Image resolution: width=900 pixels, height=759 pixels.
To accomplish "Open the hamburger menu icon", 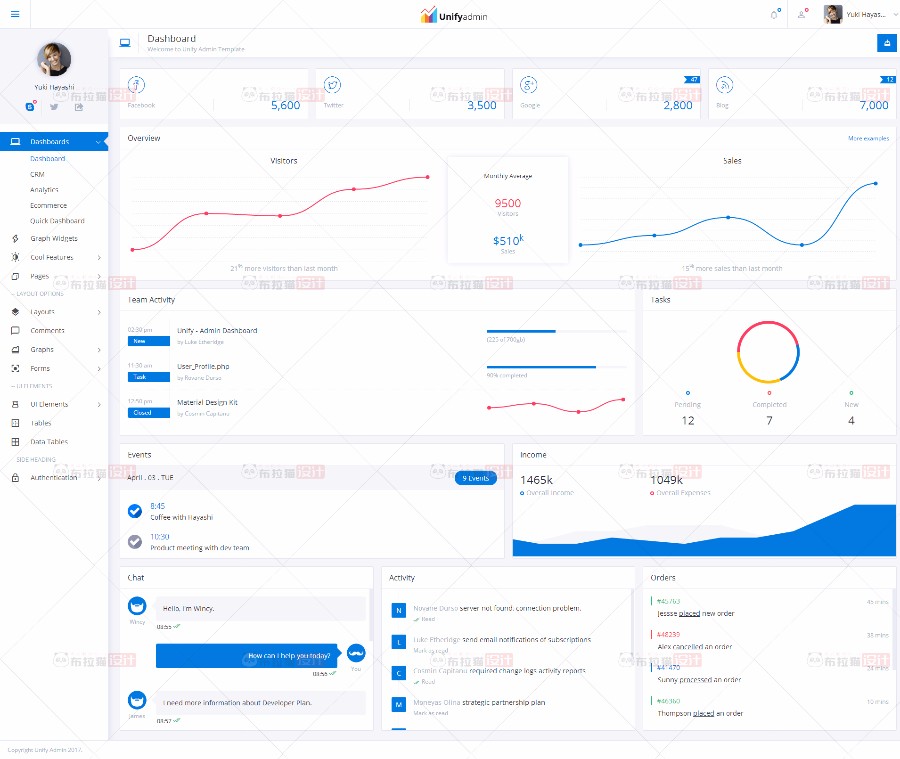I will point(15,14).
